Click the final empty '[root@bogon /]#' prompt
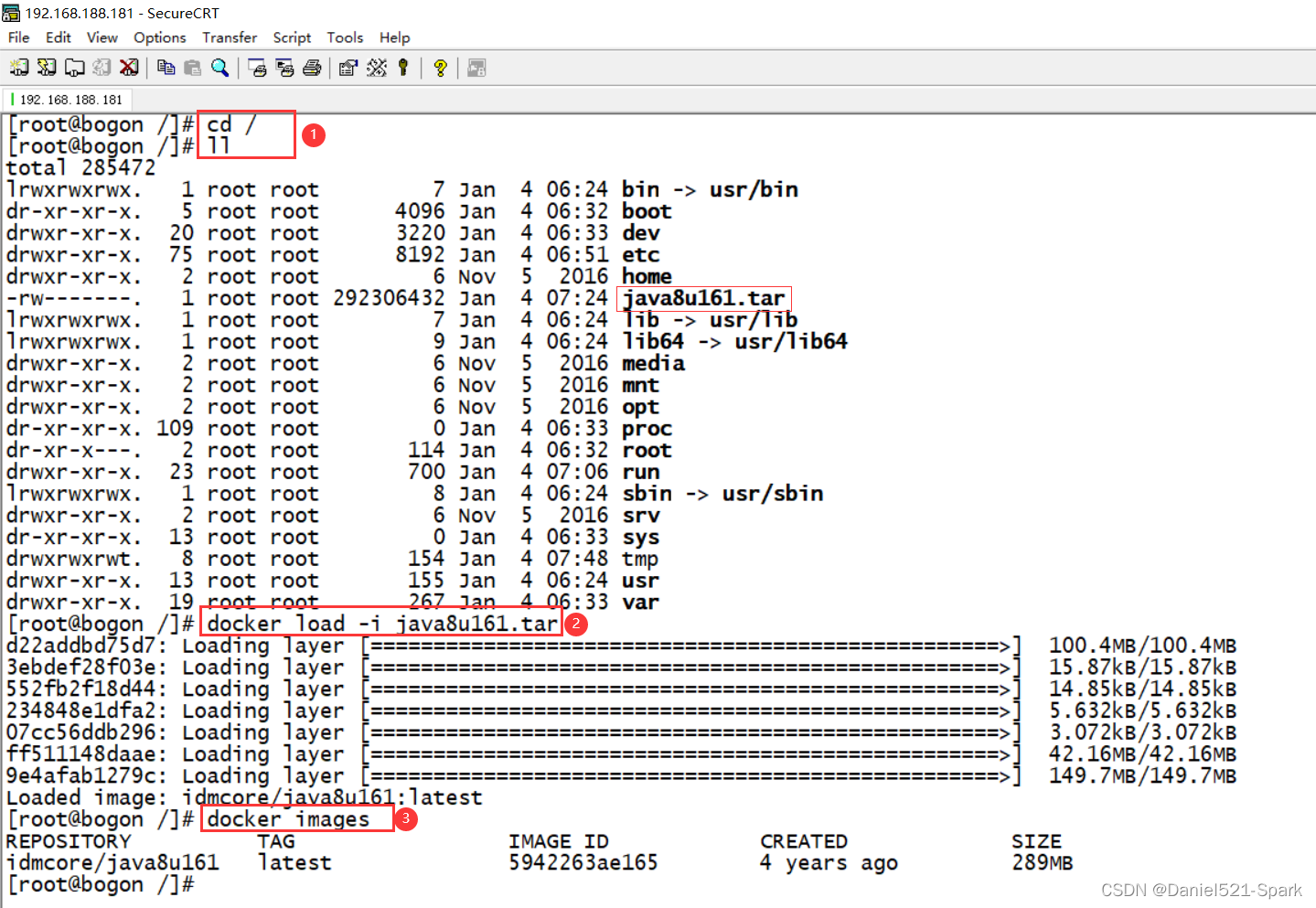This screenshot has width=1316, height=908. pyautogui.click(x=101, y=885)
